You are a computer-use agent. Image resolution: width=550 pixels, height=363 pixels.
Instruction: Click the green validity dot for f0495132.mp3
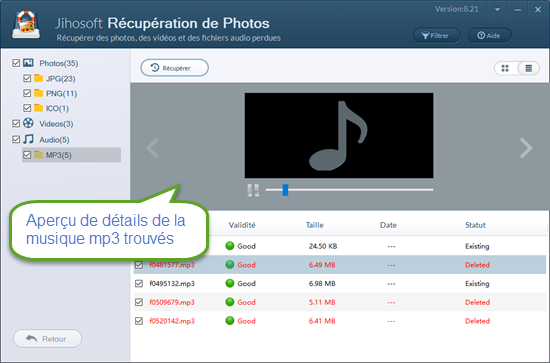point(230,283)
